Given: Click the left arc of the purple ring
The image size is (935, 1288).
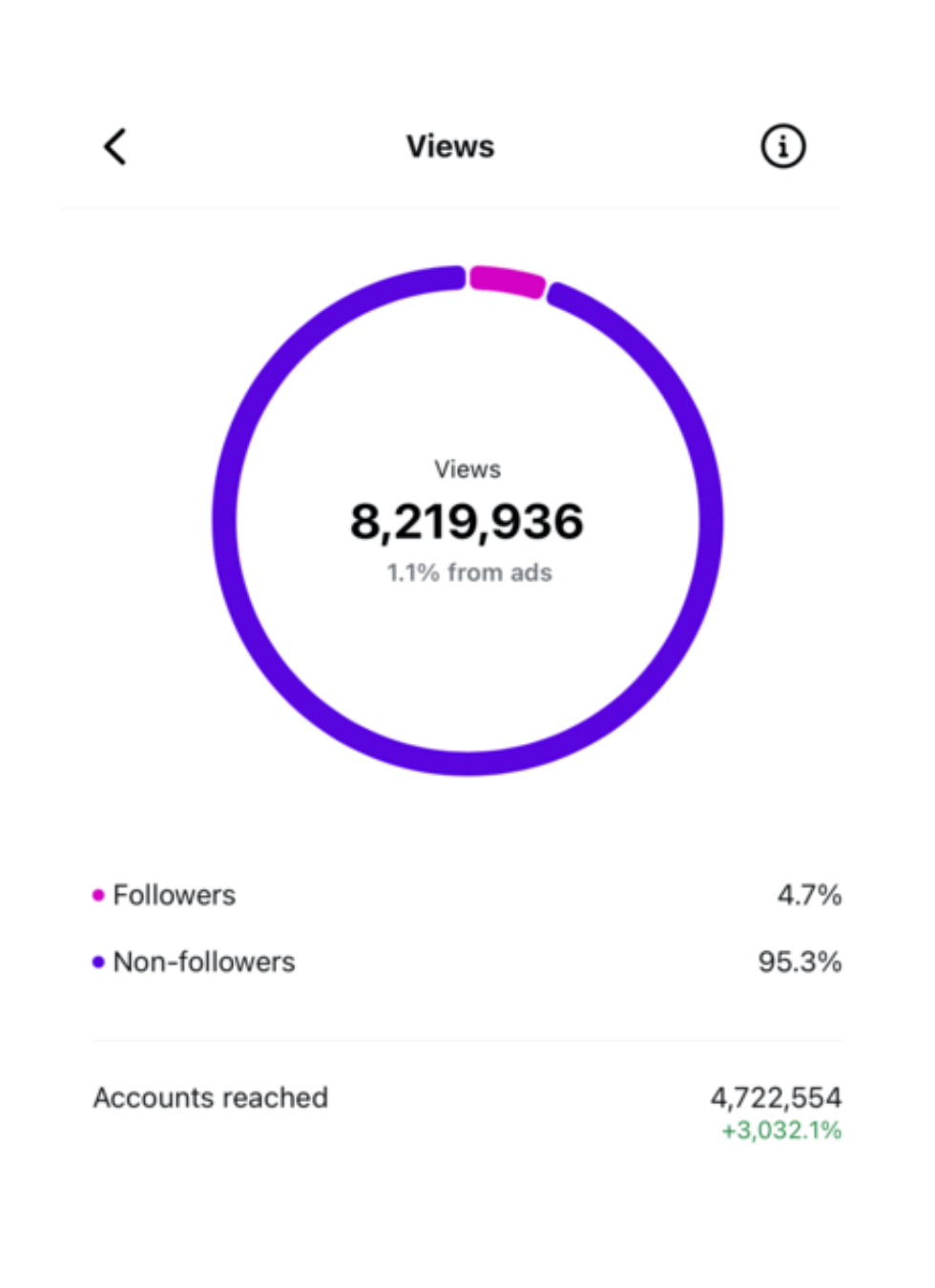Looking at the screenshot, I should (x=225, y=521).
